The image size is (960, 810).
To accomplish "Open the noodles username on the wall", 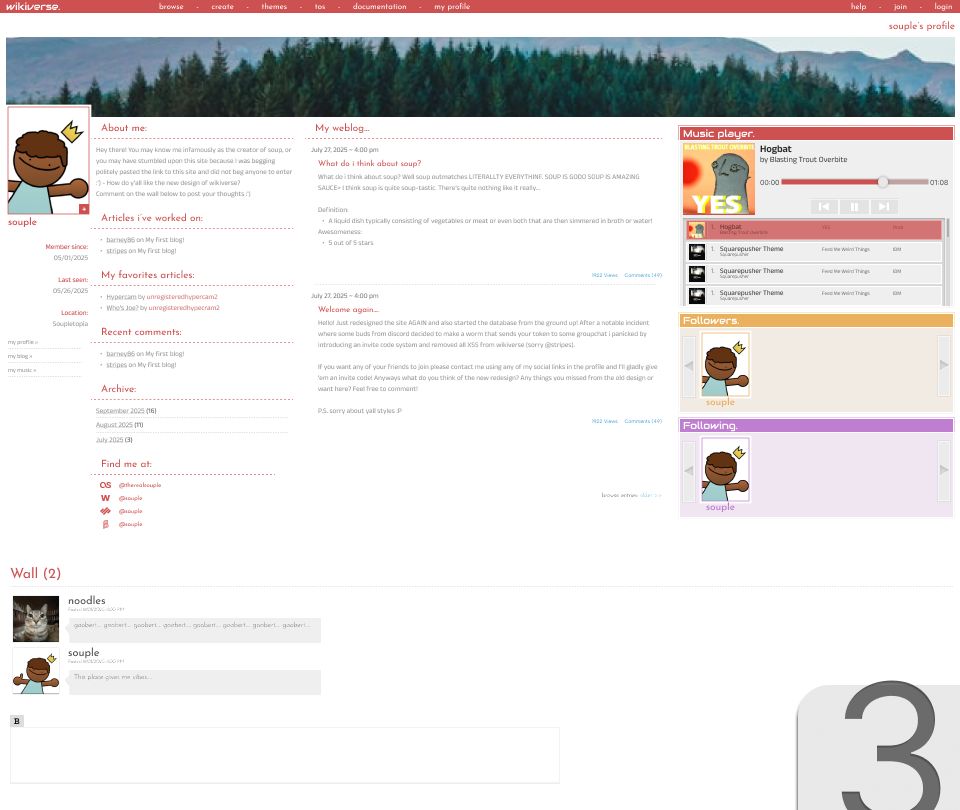I will click(86, 601).
